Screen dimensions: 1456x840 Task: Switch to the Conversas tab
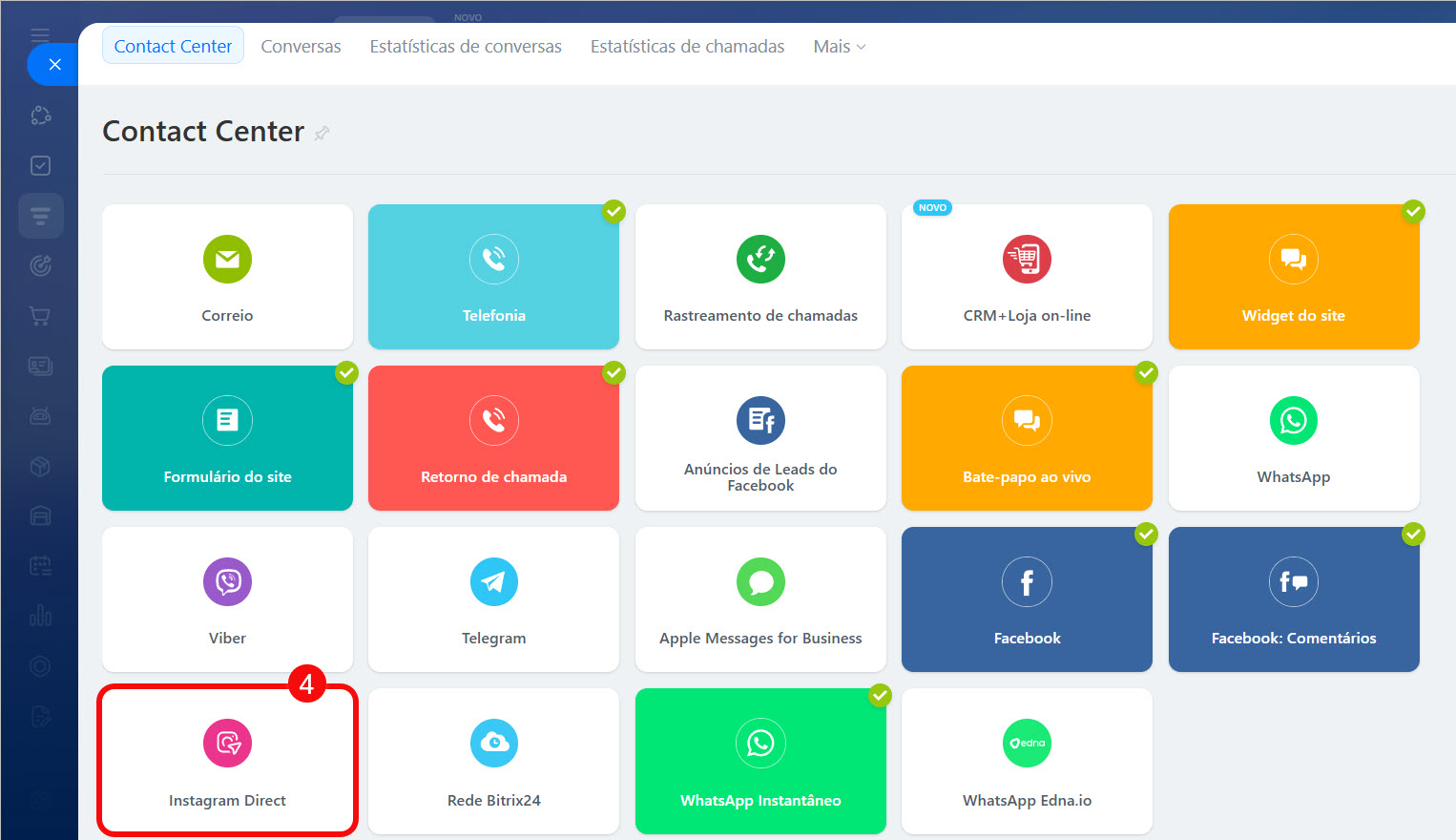(301, 46)
